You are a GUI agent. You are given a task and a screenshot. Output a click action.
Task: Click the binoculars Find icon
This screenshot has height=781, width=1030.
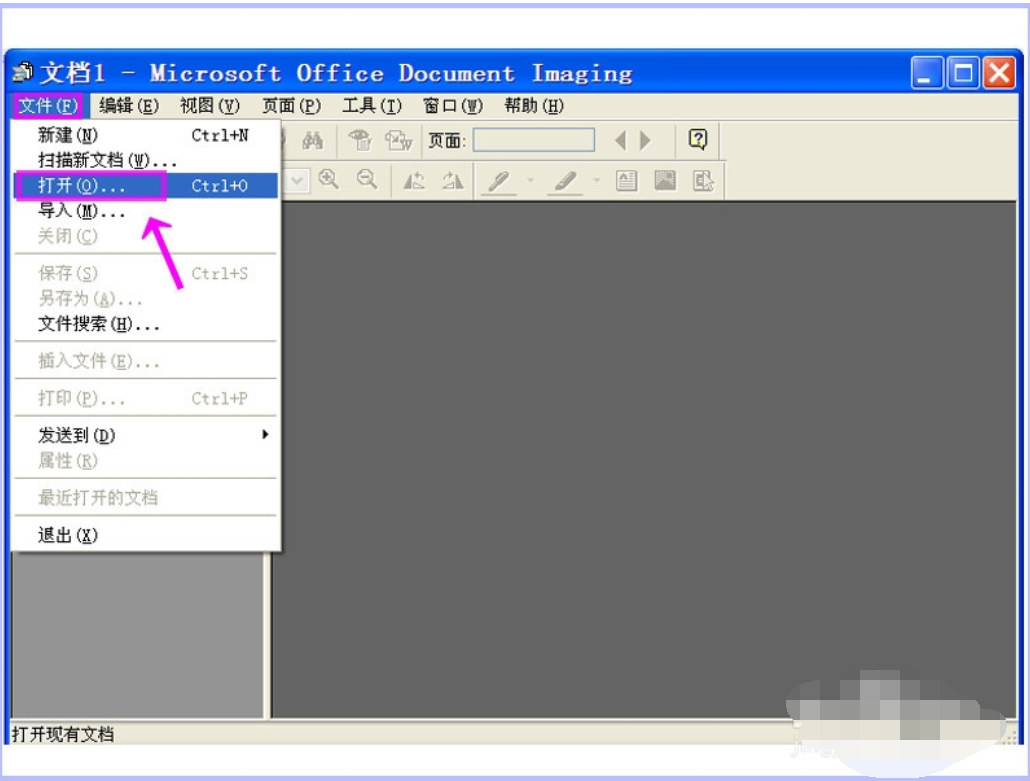click(312, 141)
